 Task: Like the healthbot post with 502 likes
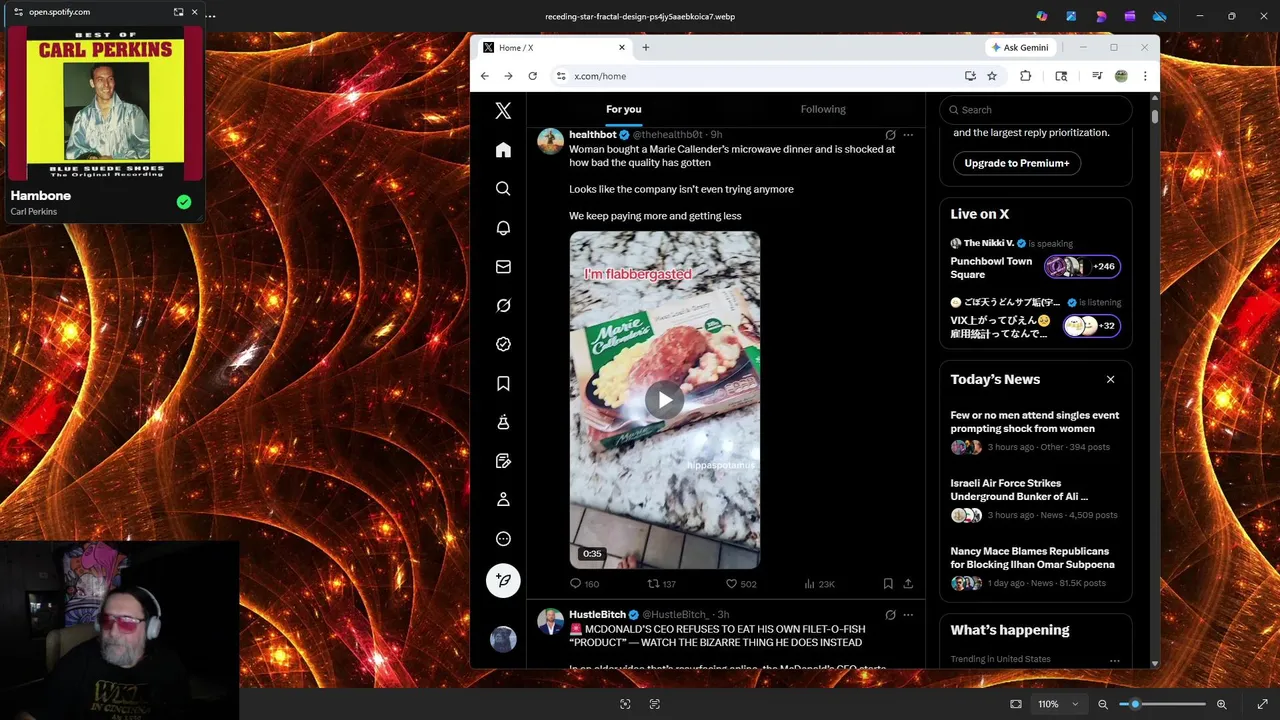tap(741, 584)
